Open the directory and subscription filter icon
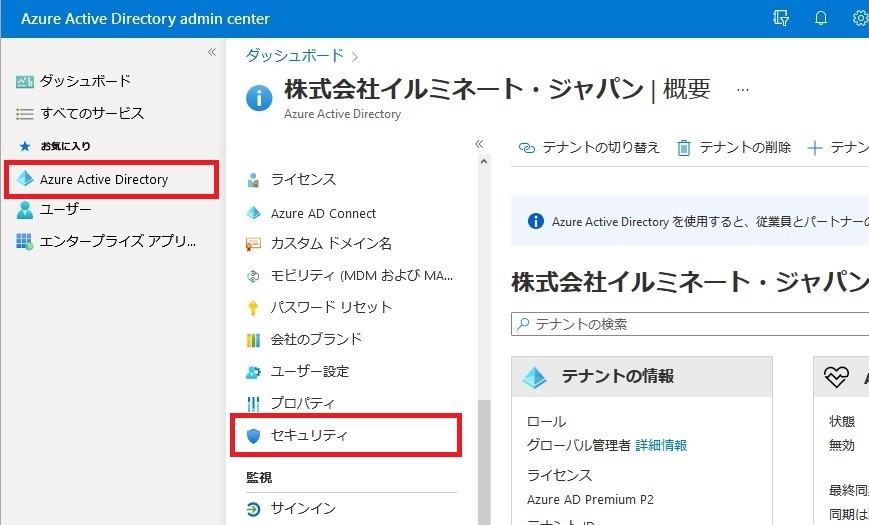Image resolution: width=869 pixels, height=525 pixels. click(781, 18)
